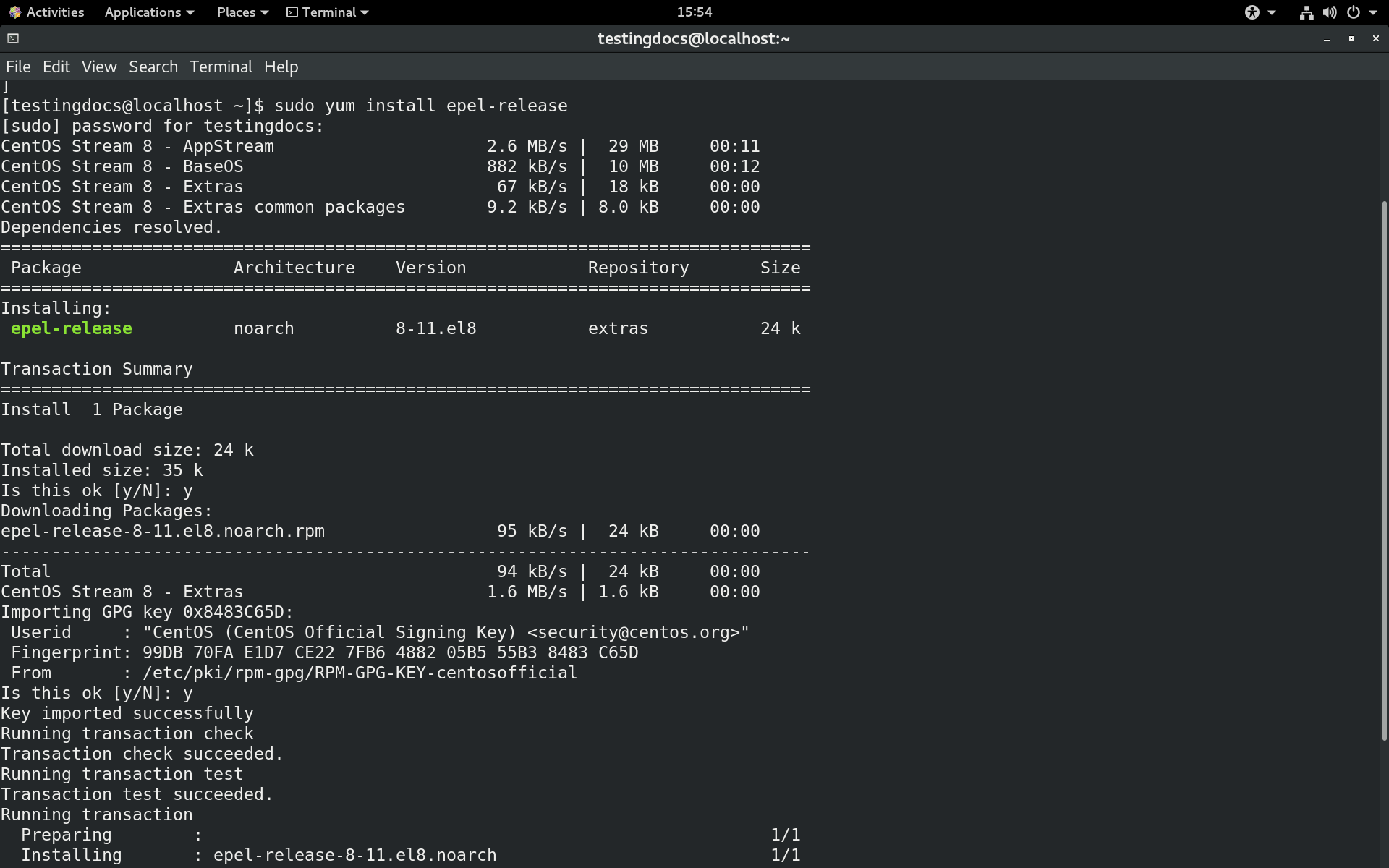Open the Terminal menu in menu bar

point(221,67)
